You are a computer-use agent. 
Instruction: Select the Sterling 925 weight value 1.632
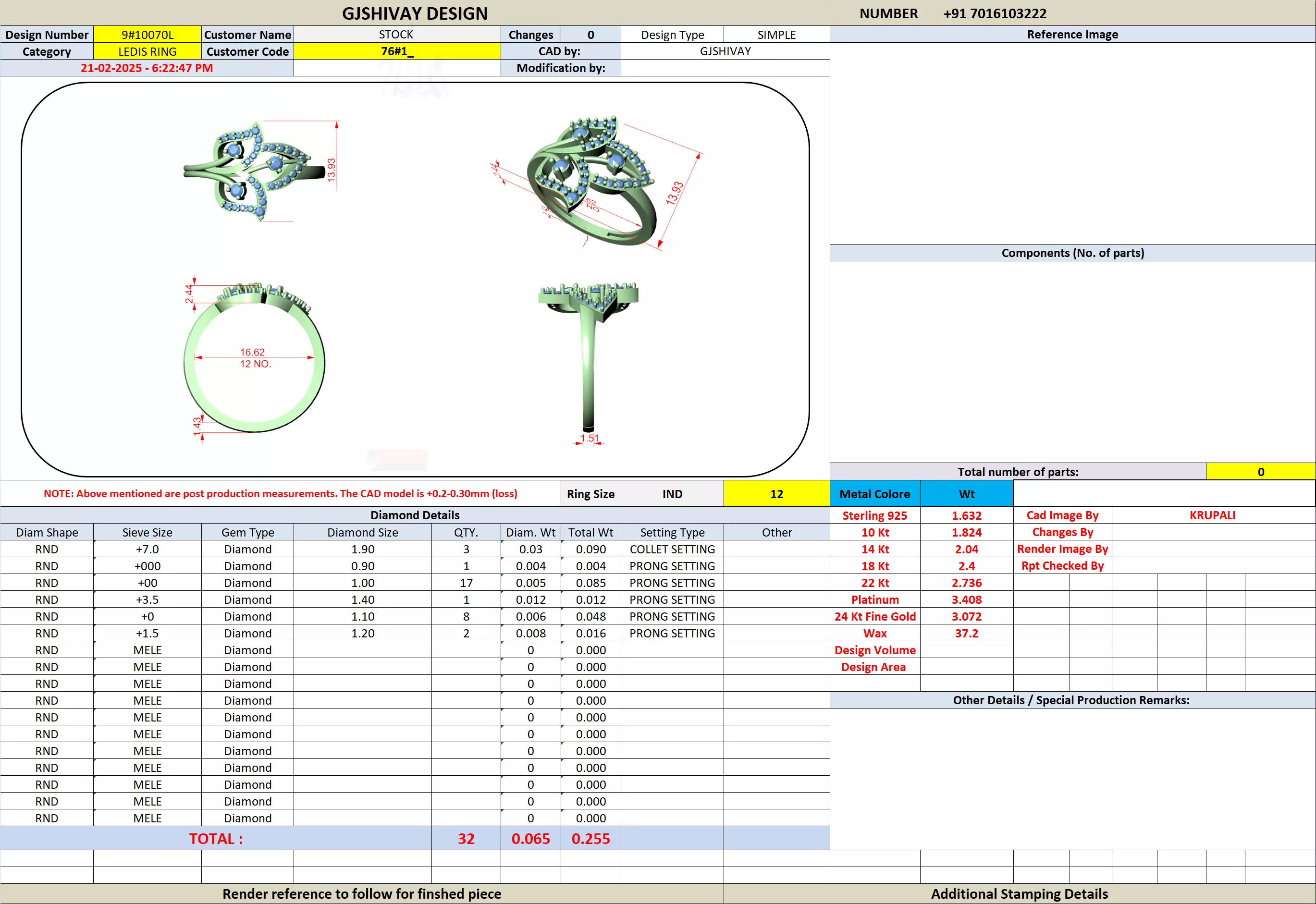tap(966, 515)
